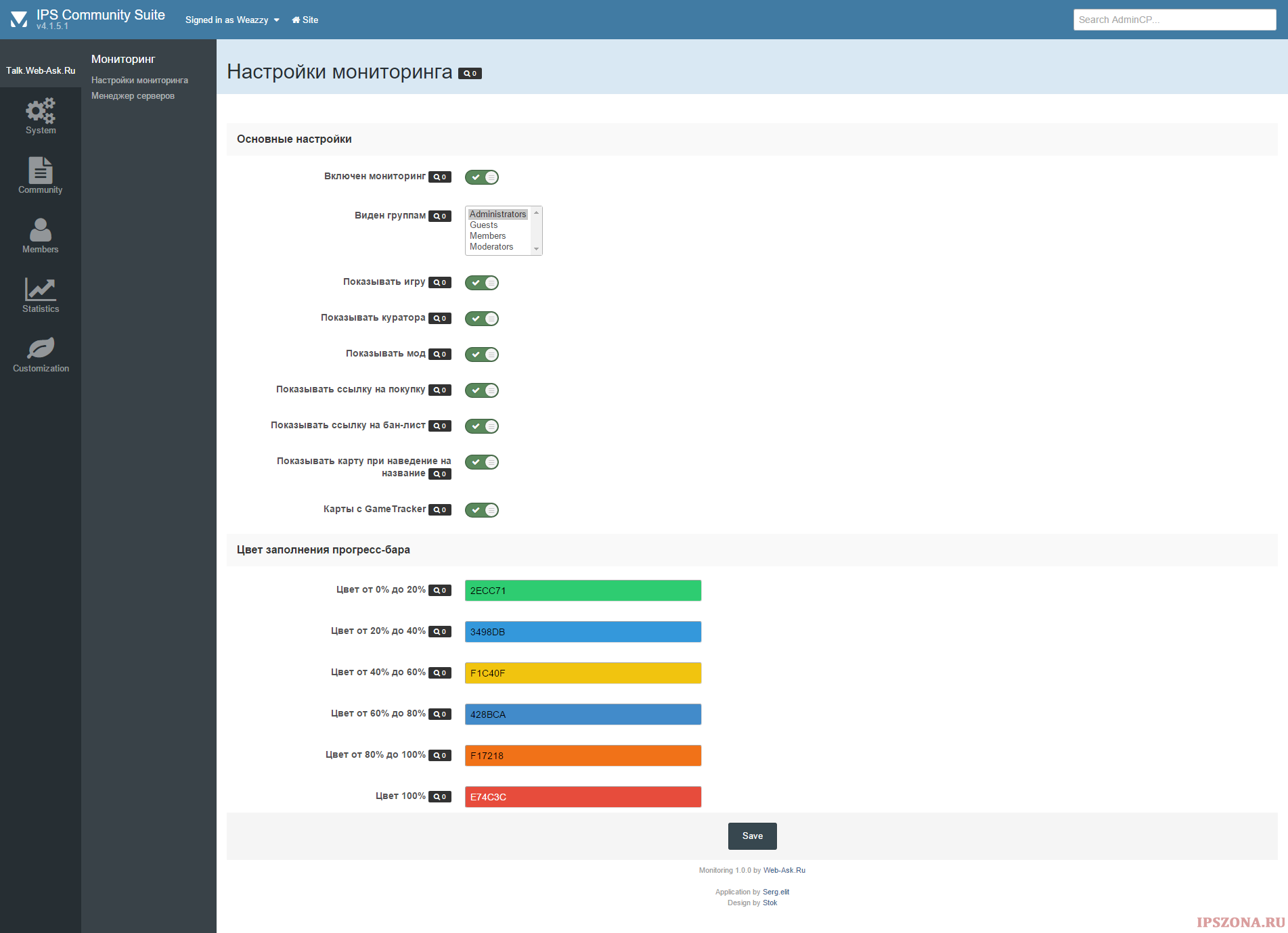Click search badge next to Цвет от 80% до 100%

pyautogui.click(x=440, y=756)
